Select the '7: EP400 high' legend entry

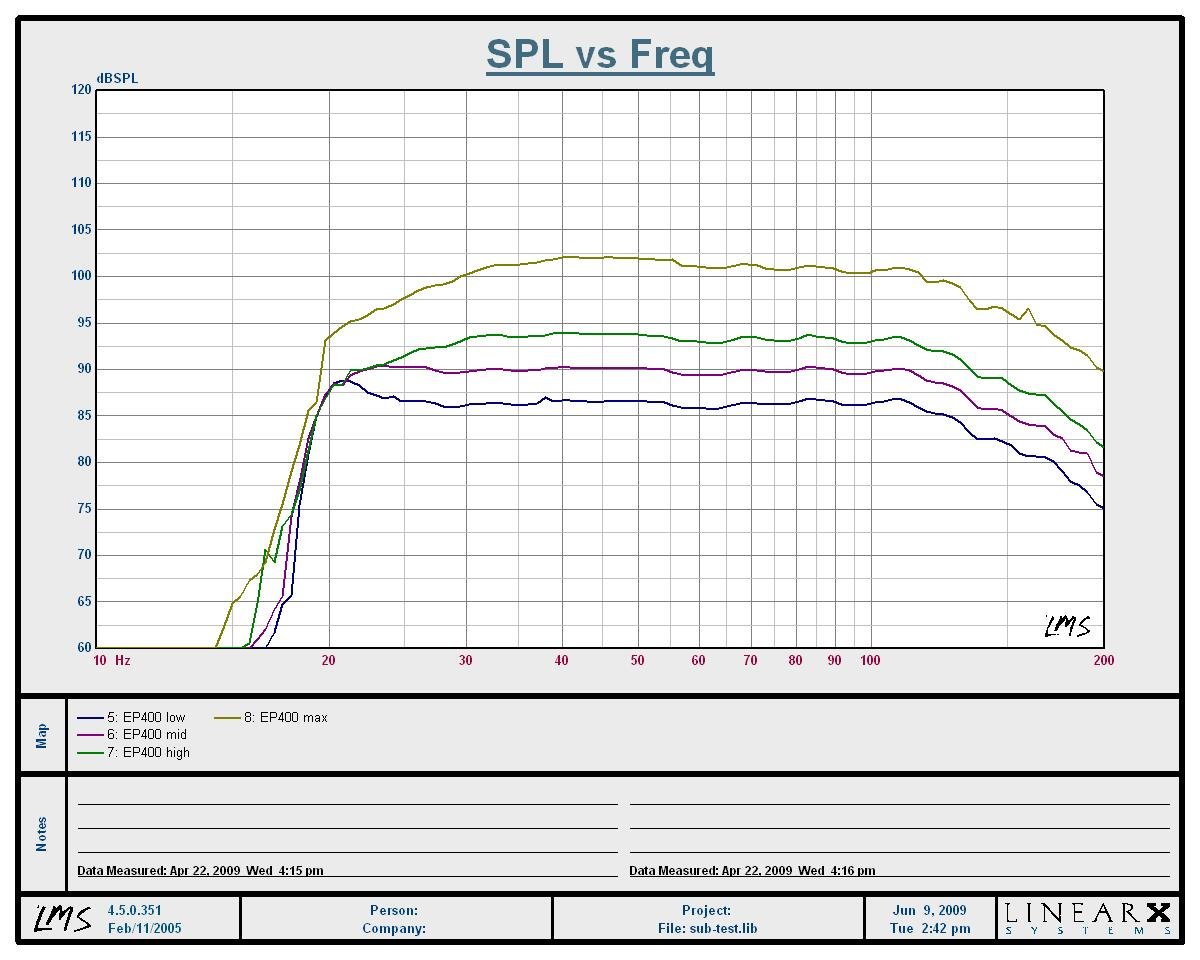click(x=150, y=752)
